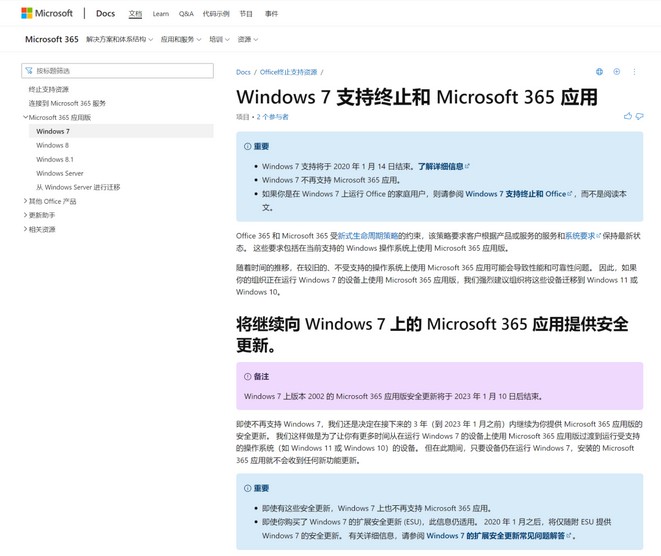661x556 pixels.
Task: Open 连接到 Microsoft 365 服务 in sidebar
Action: tap(67, 103)
